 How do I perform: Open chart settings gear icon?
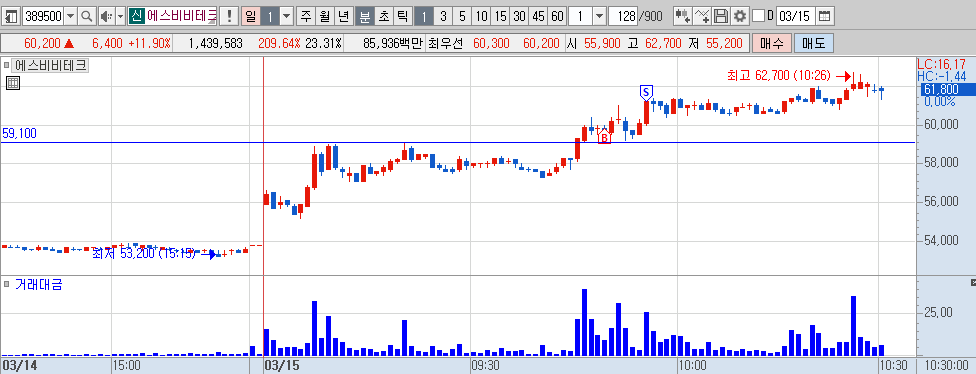[x=739, y=16]
